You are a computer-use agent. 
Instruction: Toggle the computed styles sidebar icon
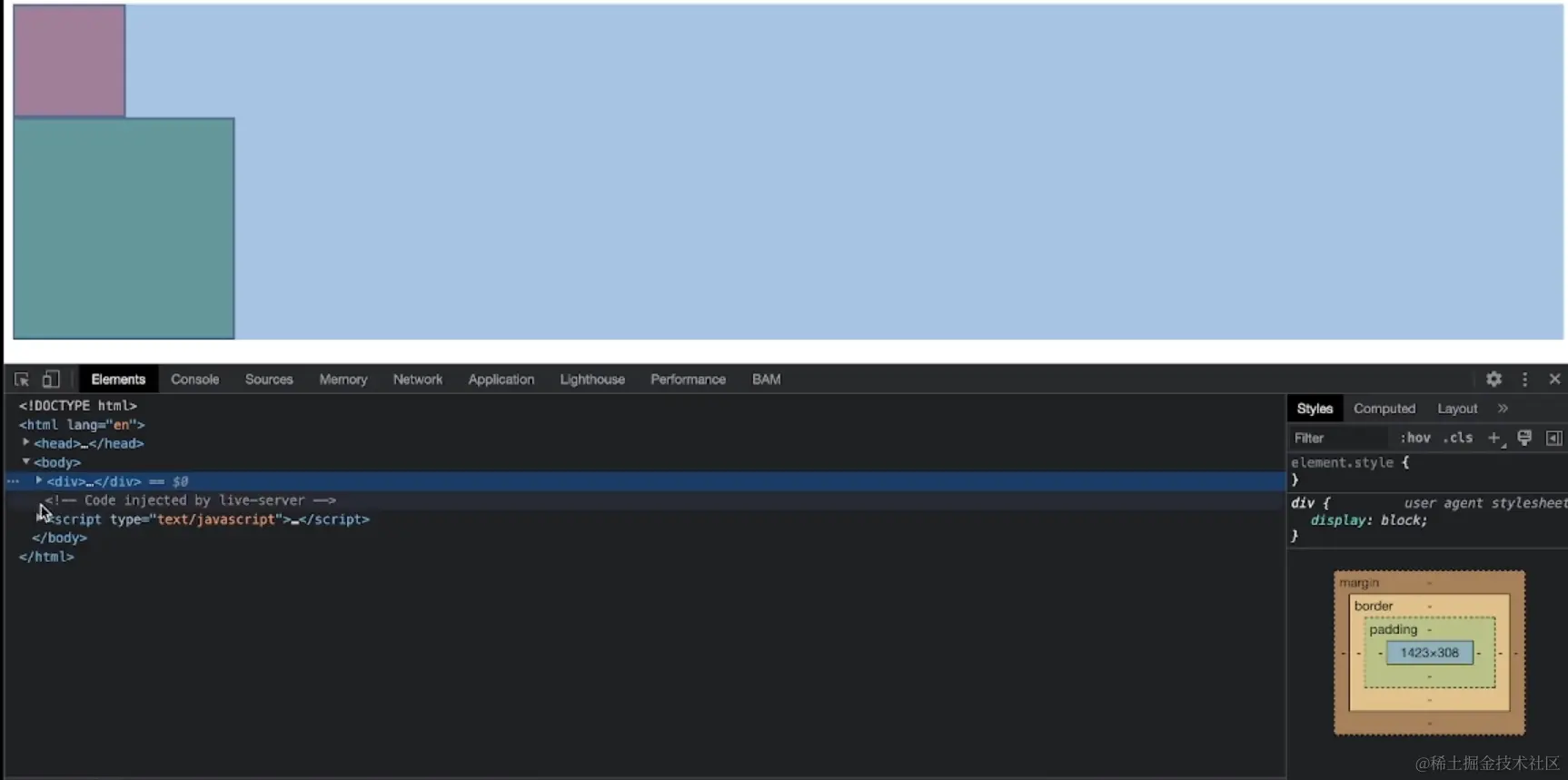pos(1554,439)
